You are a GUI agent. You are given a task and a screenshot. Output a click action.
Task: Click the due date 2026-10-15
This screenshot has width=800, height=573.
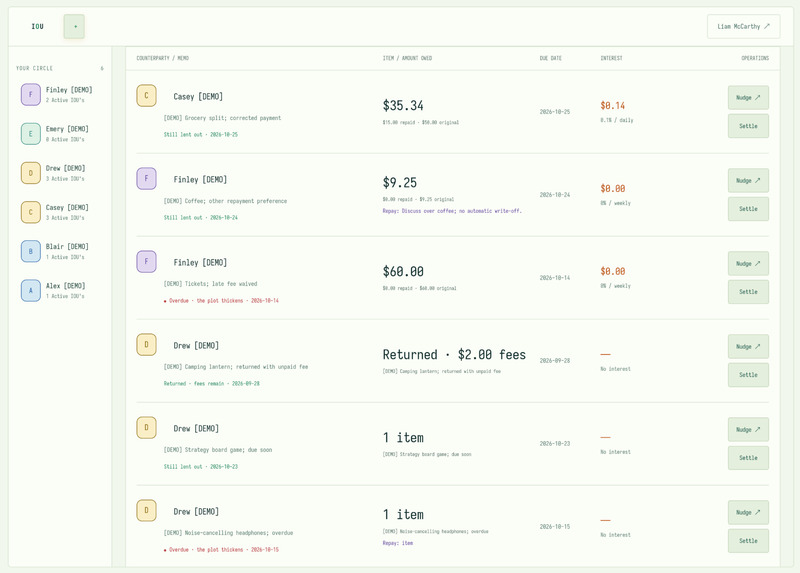555,527
